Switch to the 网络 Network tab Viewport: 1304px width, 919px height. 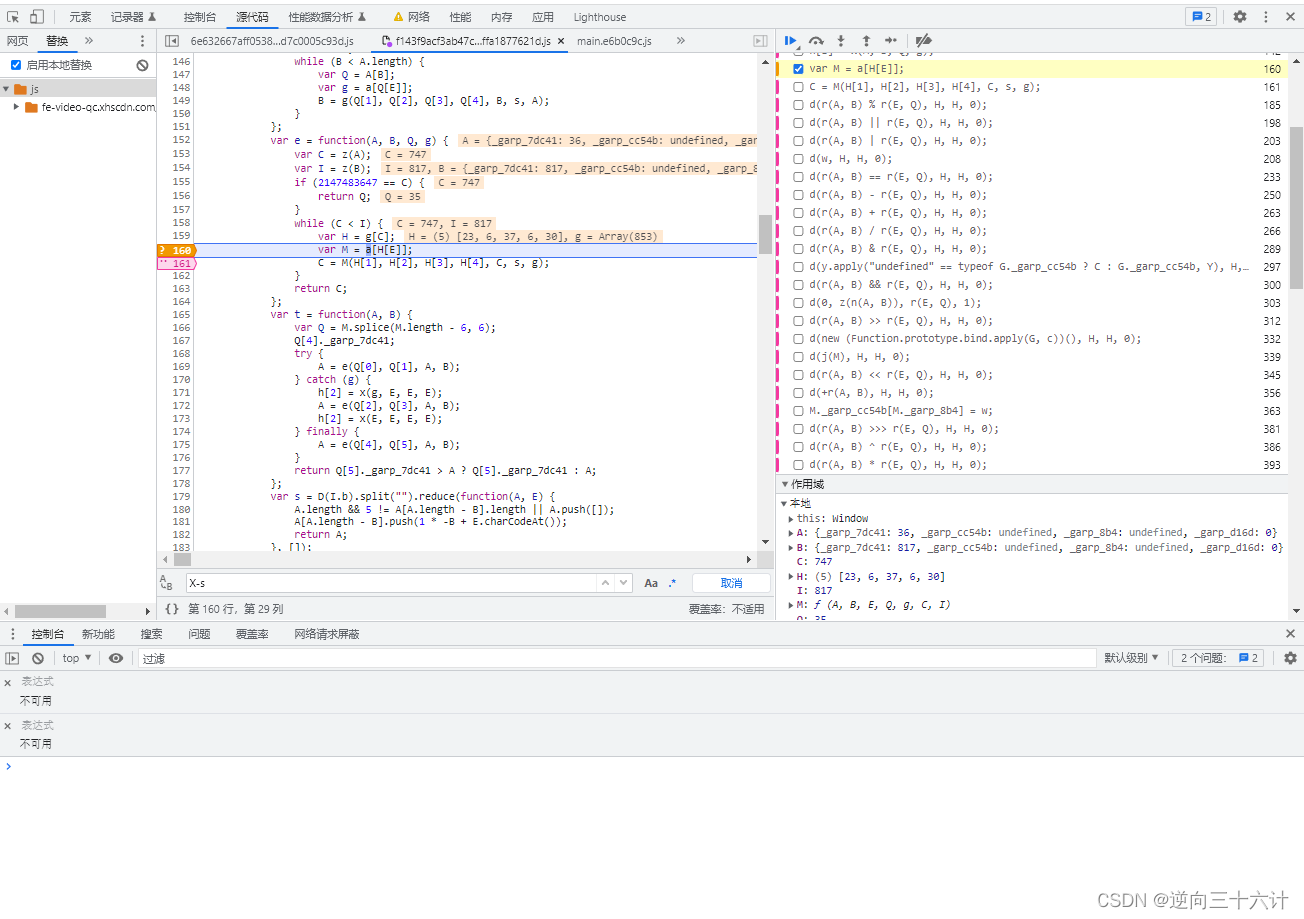[x=411, y=17]
